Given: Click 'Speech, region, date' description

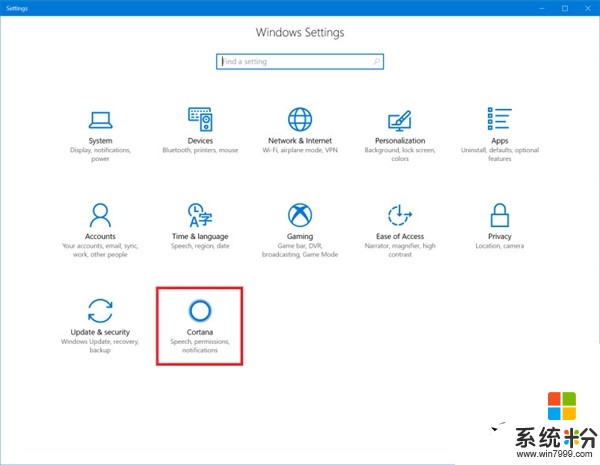Looking at the screenshot, I should pyautogui.click(x=200, y=246).
